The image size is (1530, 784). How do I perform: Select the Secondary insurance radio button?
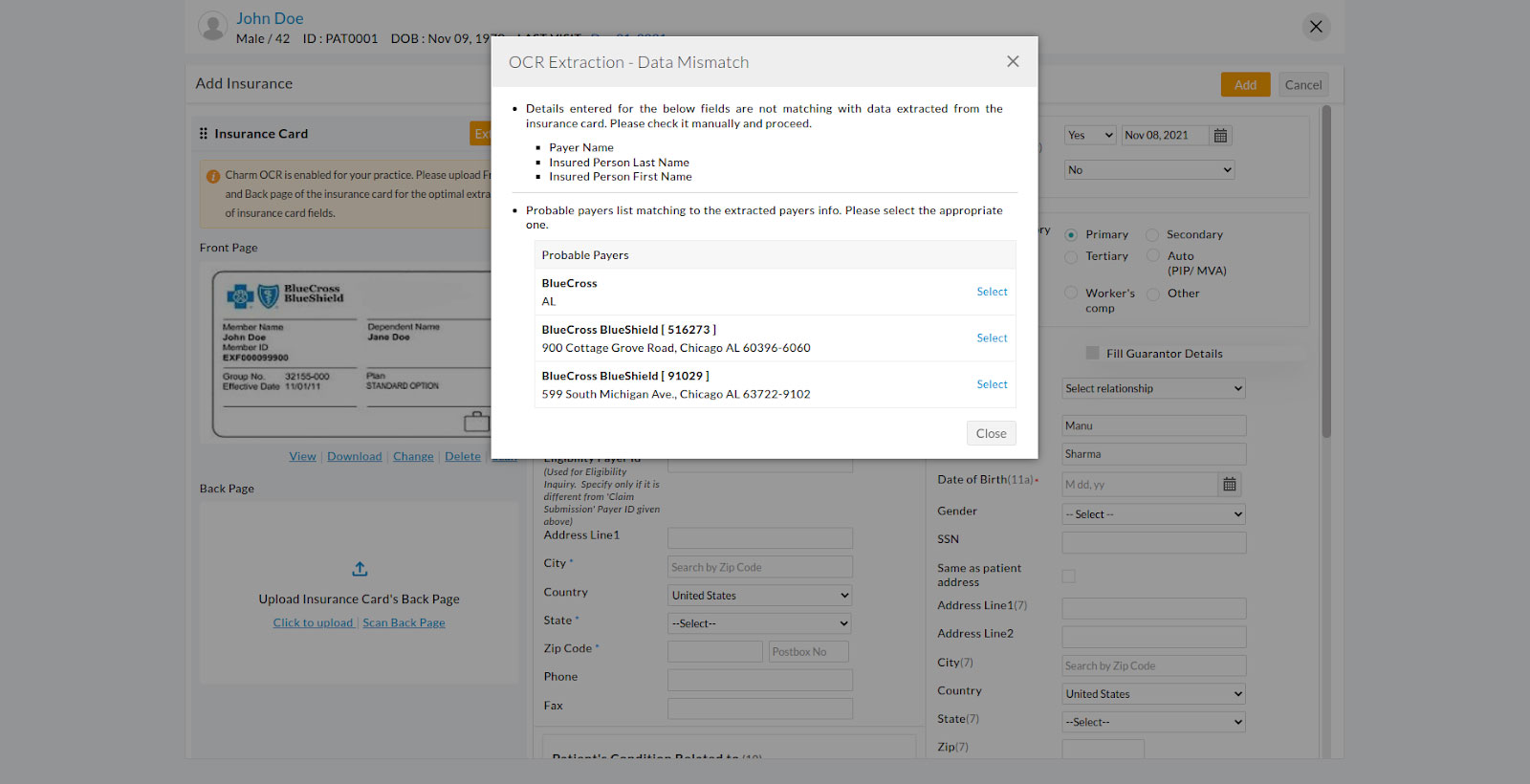click(x=1152, y=235)
